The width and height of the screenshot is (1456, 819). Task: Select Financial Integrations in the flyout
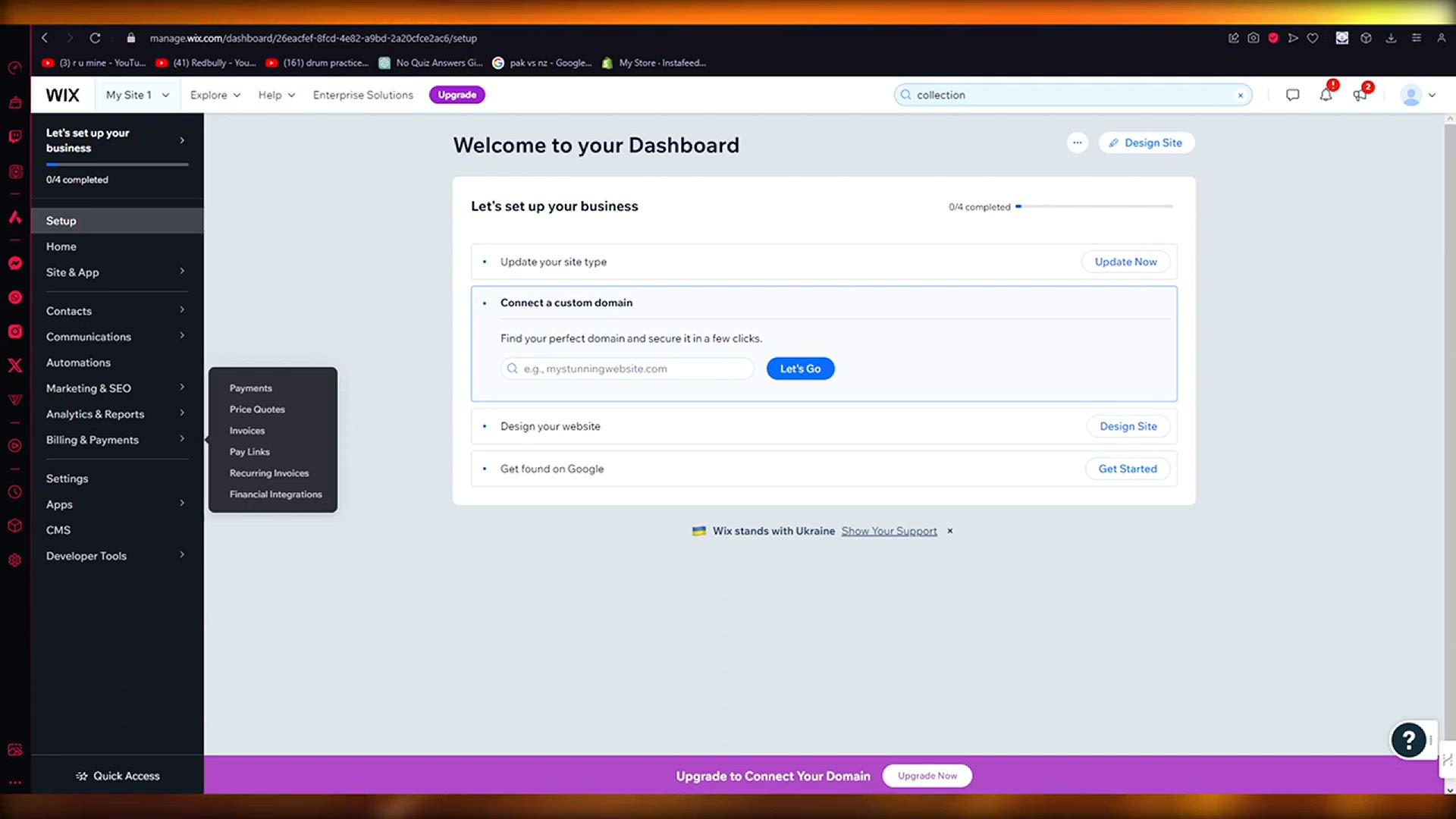pos(275,494)
